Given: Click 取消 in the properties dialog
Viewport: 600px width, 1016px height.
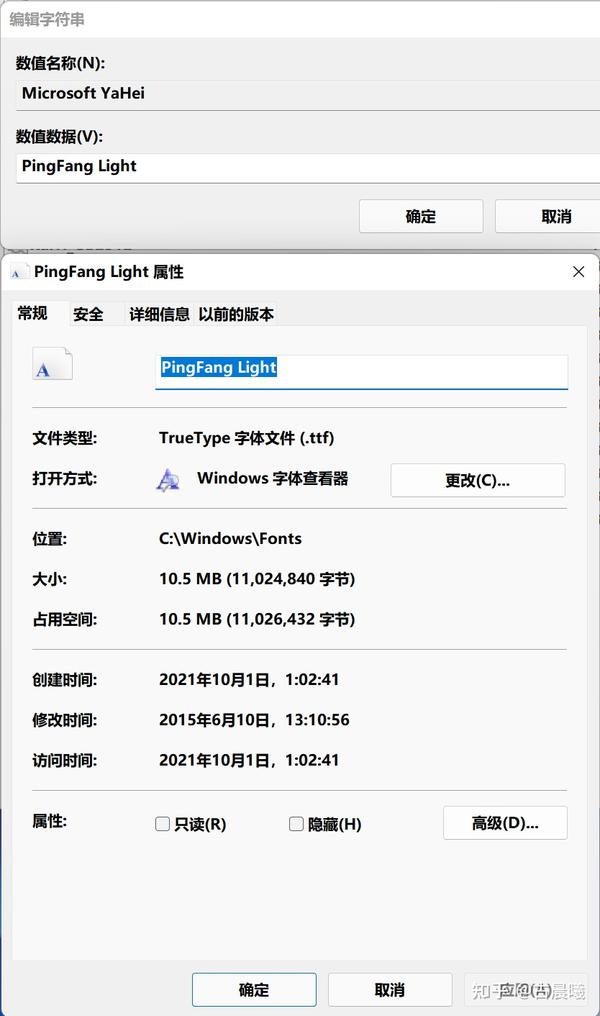Looking at the screenshot, I should tap(390, 989).
